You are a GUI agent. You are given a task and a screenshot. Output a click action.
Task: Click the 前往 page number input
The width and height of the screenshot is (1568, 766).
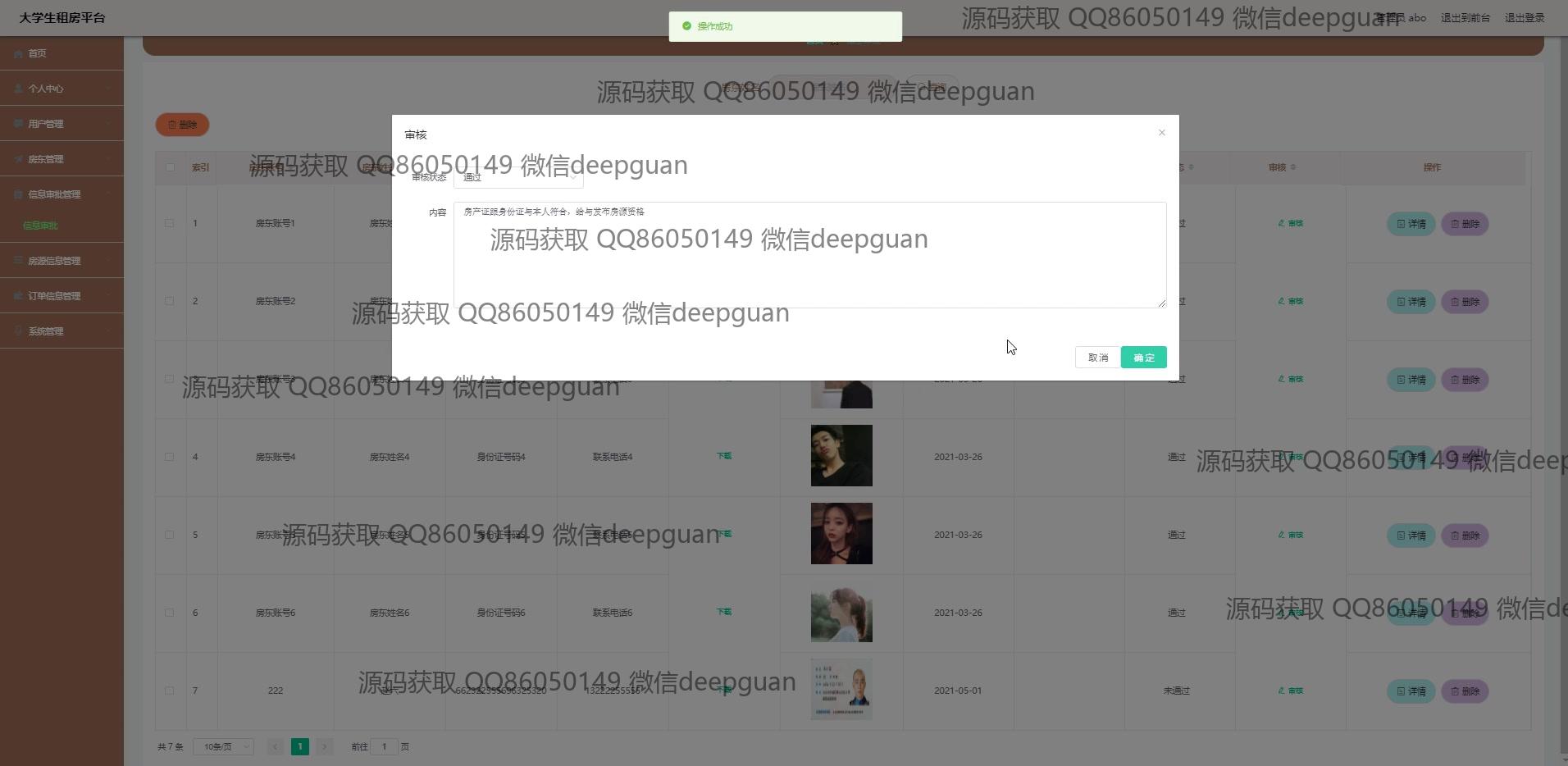(x=384, y=746)
